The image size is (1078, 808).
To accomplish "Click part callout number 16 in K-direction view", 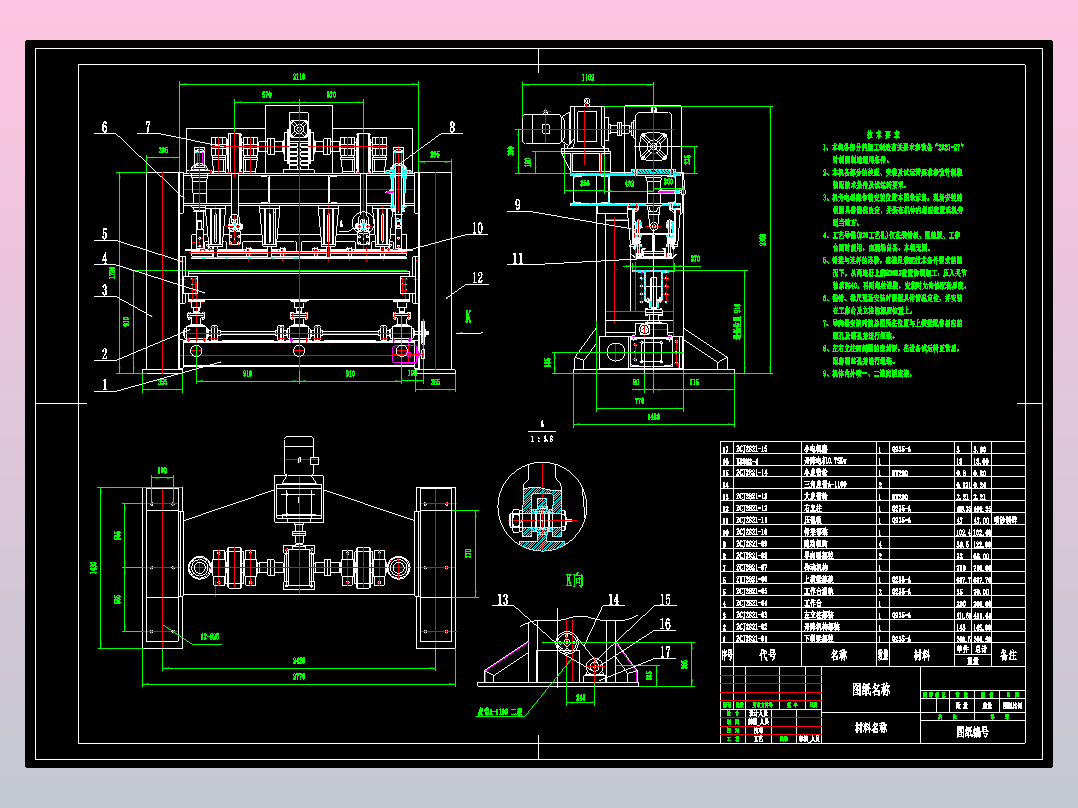I will pos(665,624).
